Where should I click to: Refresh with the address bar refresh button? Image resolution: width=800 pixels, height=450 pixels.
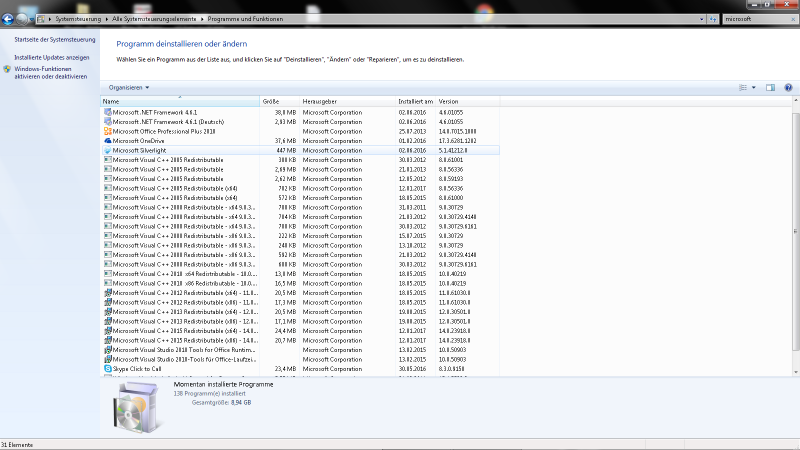[x=713, y=19]
